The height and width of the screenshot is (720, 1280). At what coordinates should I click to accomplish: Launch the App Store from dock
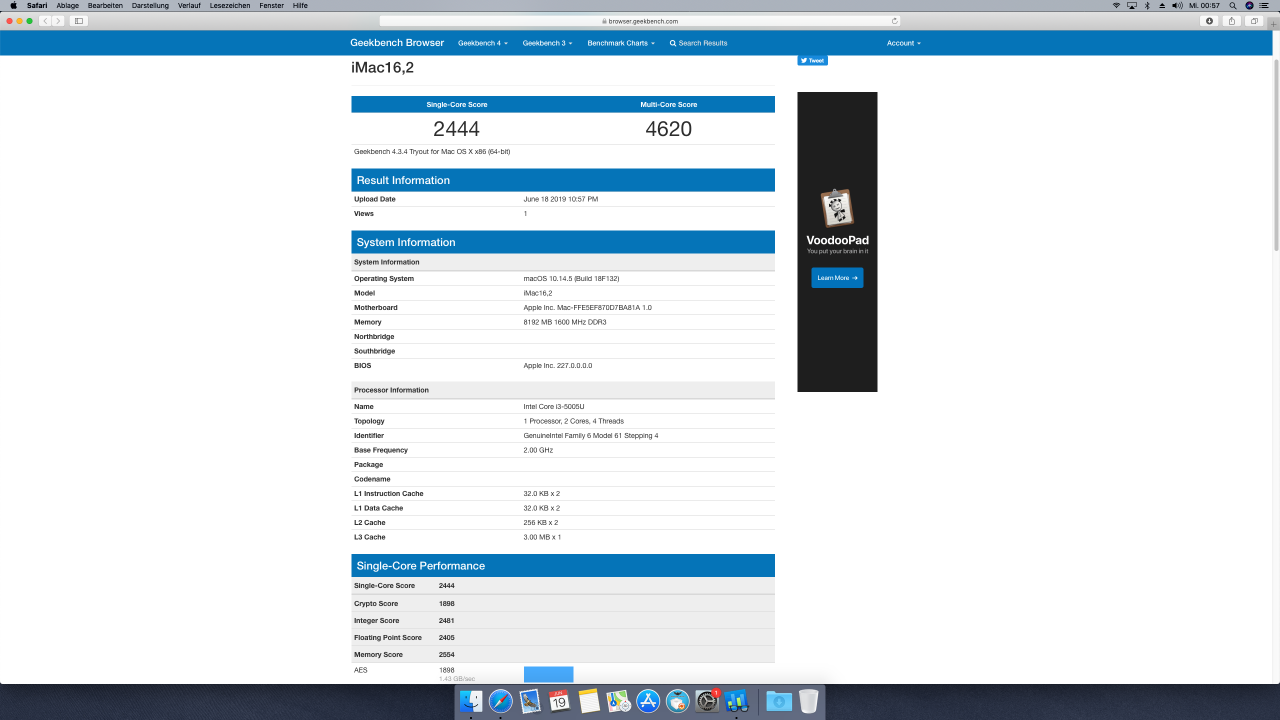point(648,701)
